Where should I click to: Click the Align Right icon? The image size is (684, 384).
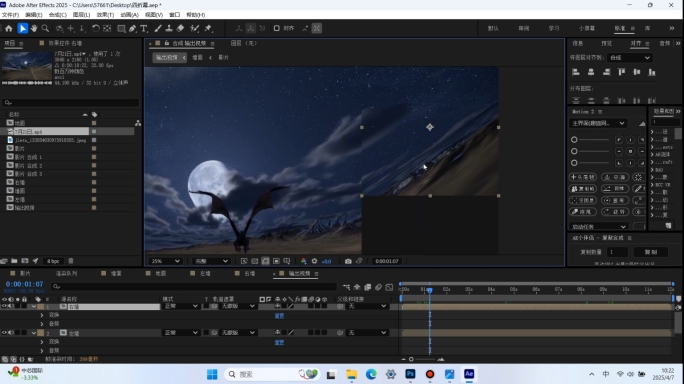[606, 72]
